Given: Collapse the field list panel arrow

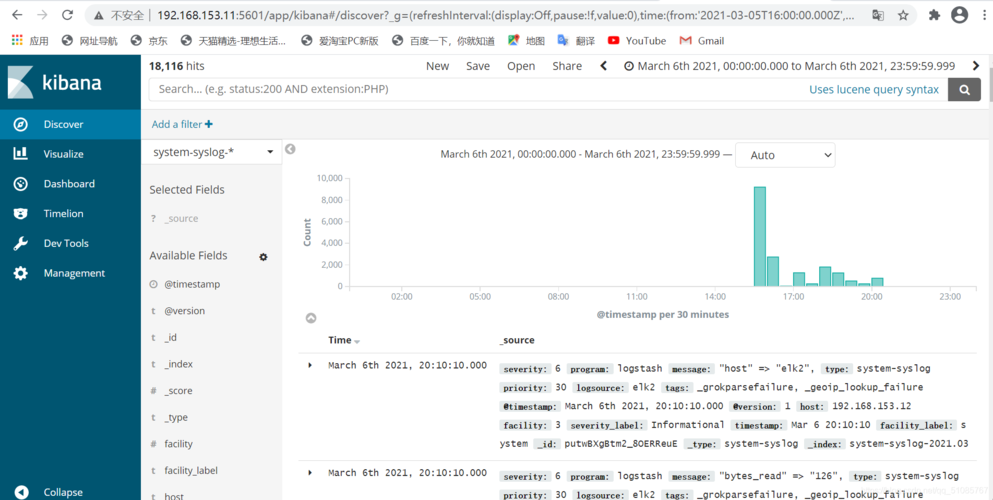Looking at the screenshot, I should 290,149.
